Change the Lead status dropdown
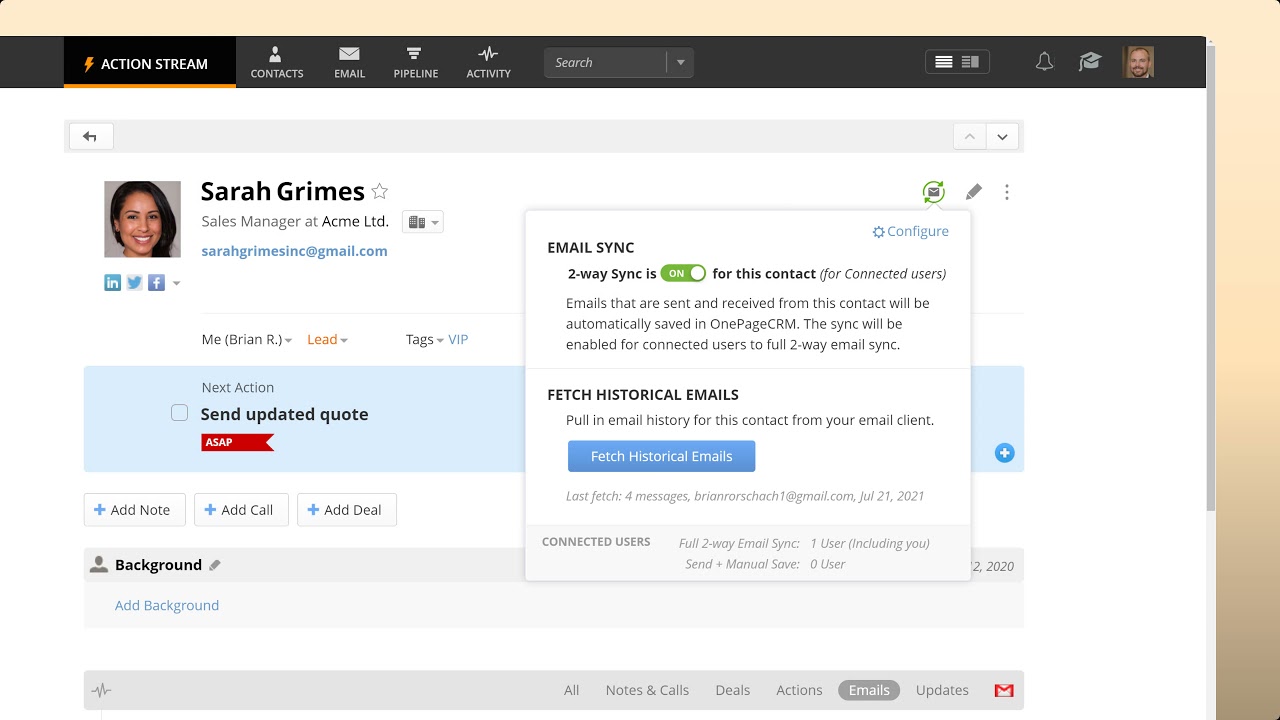 point(327,340)
